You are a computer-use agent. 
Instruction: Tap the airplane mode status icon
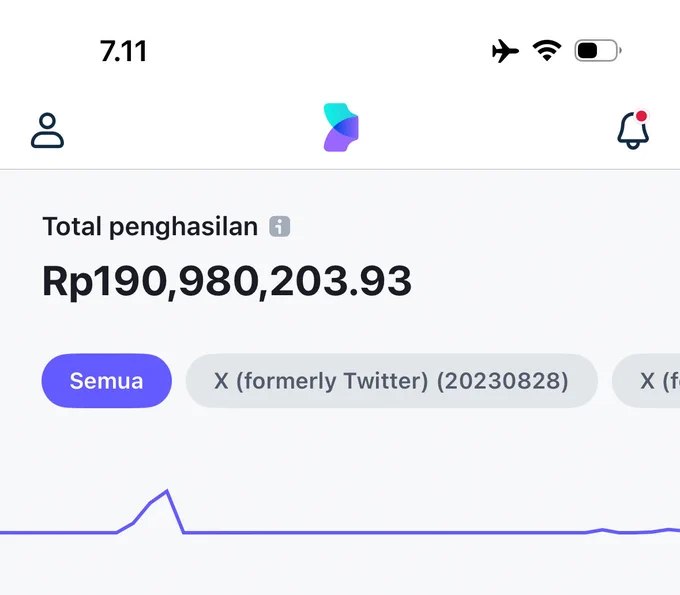505,51
